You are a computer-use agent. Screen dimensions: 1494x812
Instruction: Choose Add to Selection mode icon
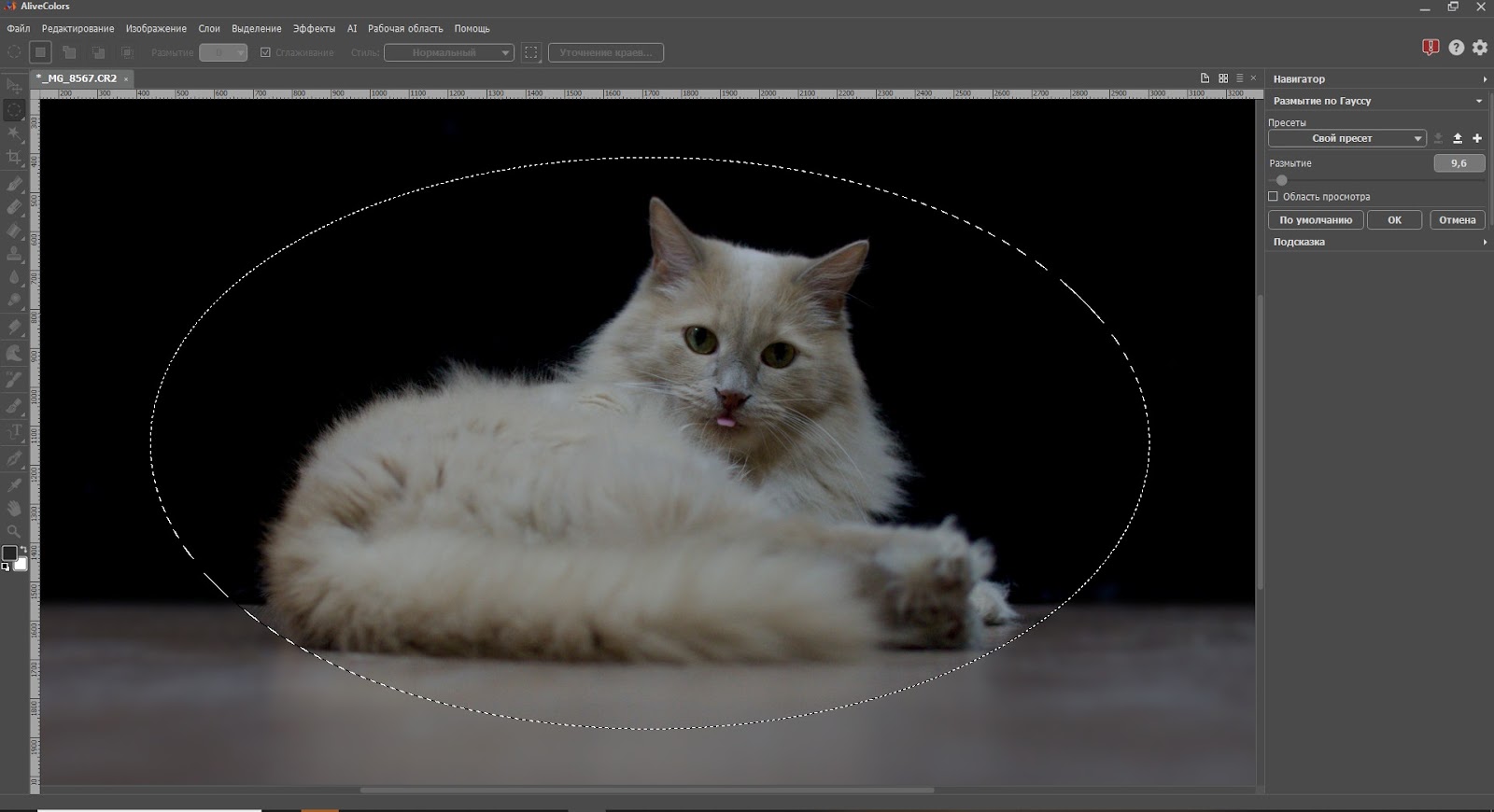pyautogui.click(x=69, y=52)
